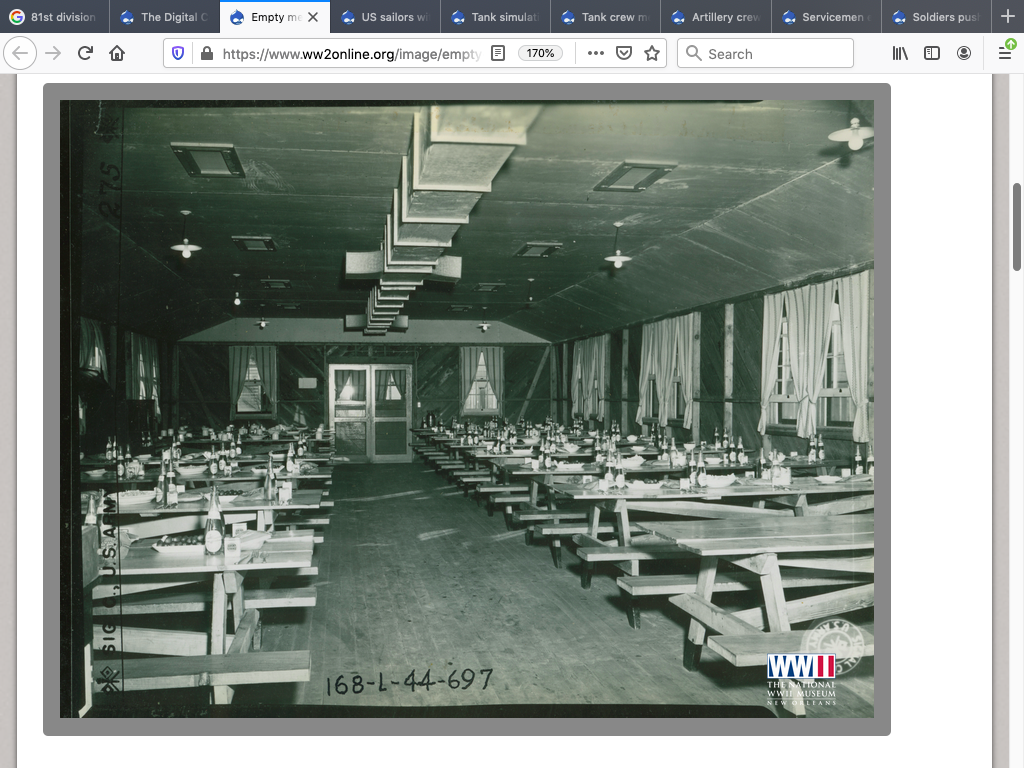This screenshot has width=1024, height=768.
Task: Reload the current page
Action: pyautogui.click(x=85, y=53)
